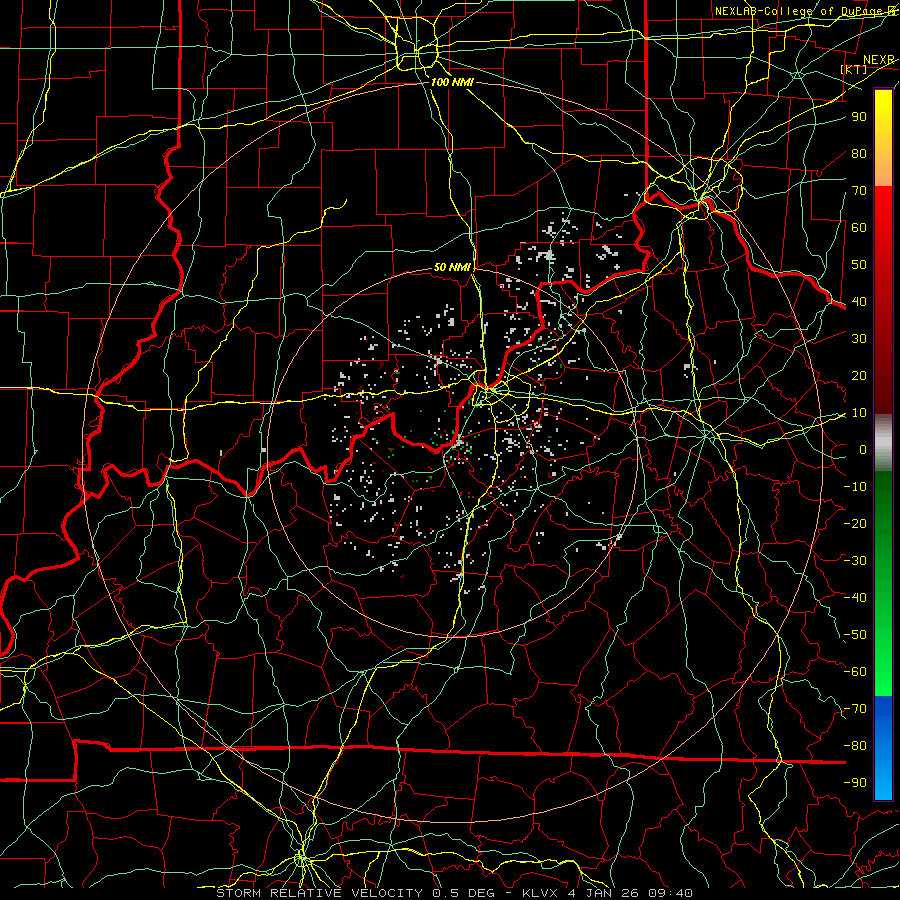Select the 0 value on the velocity scale

pos(863,449)
